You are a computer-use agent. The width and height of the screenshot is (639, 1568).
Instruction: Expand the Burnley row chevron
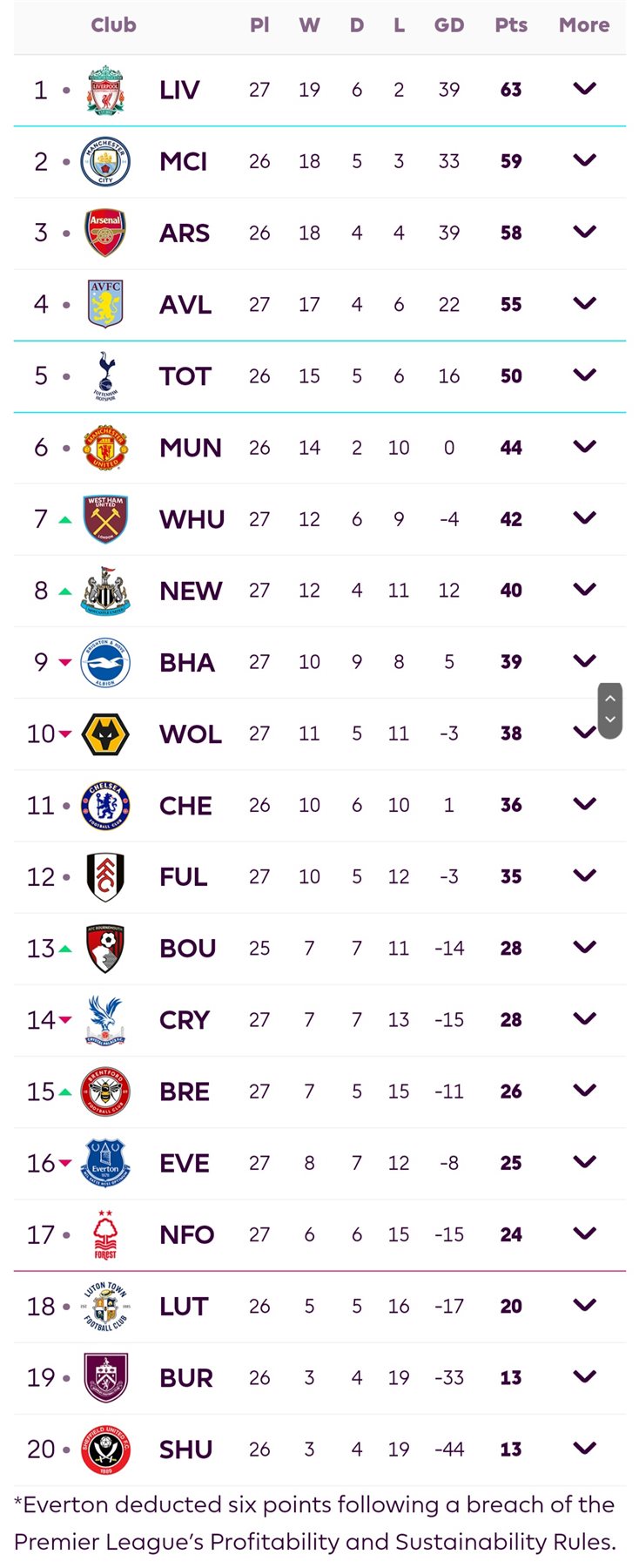[x=584, y=1376]
